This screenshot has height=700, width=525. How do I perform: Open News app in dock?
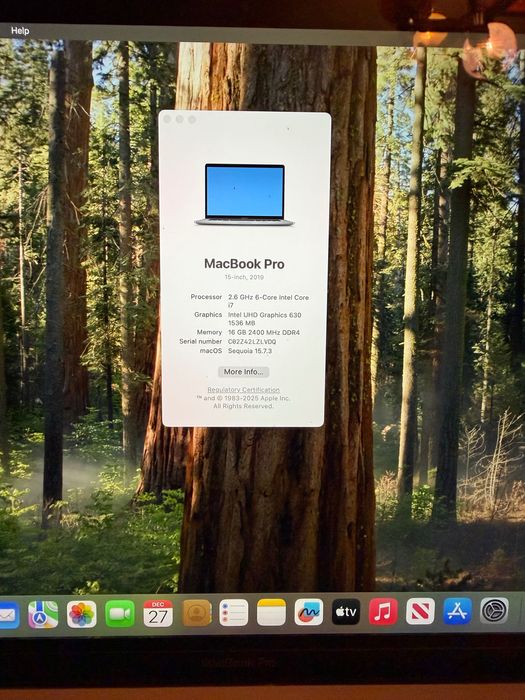click(420, 611)
